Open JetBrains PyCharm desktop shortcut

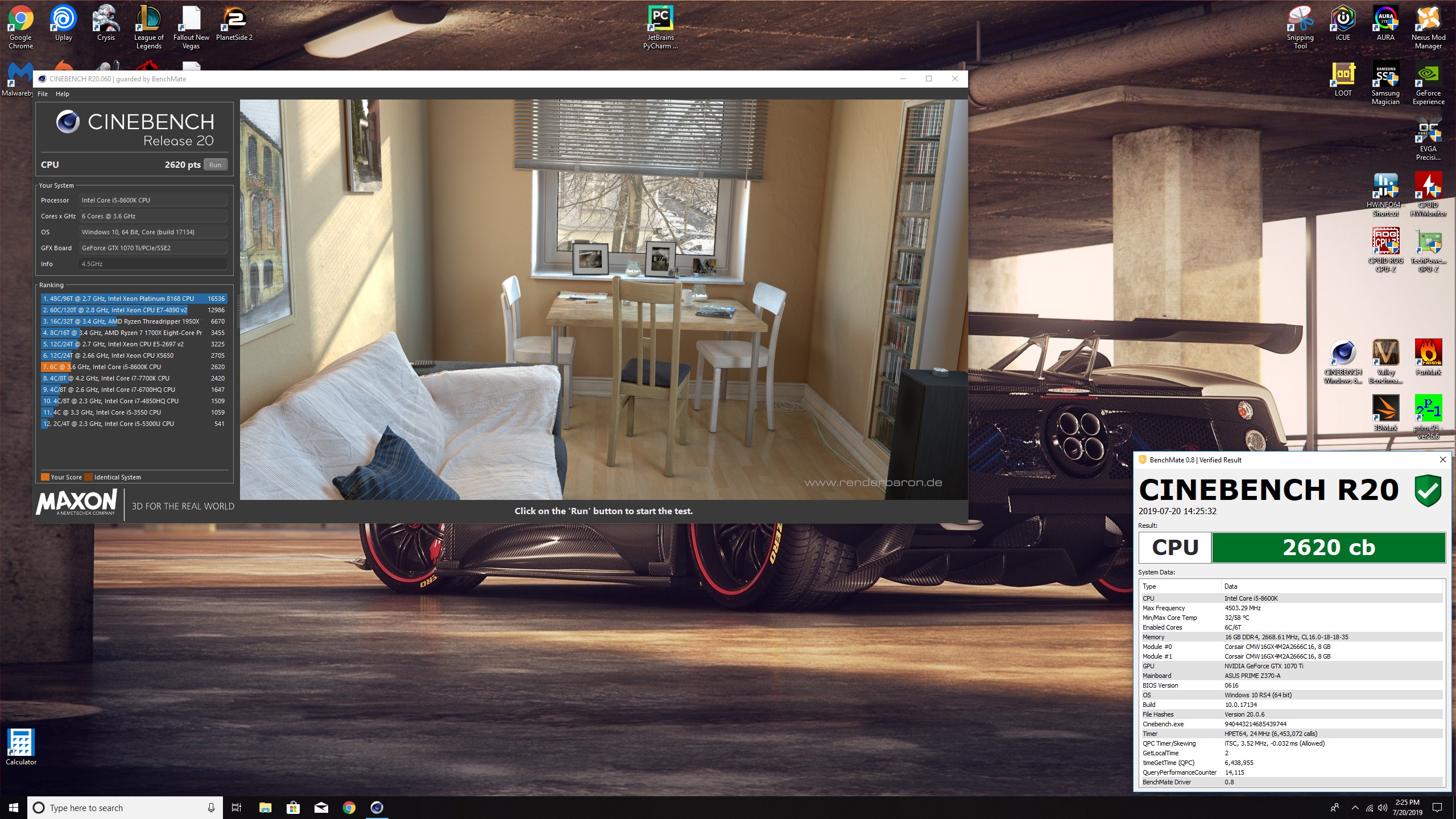660,27
